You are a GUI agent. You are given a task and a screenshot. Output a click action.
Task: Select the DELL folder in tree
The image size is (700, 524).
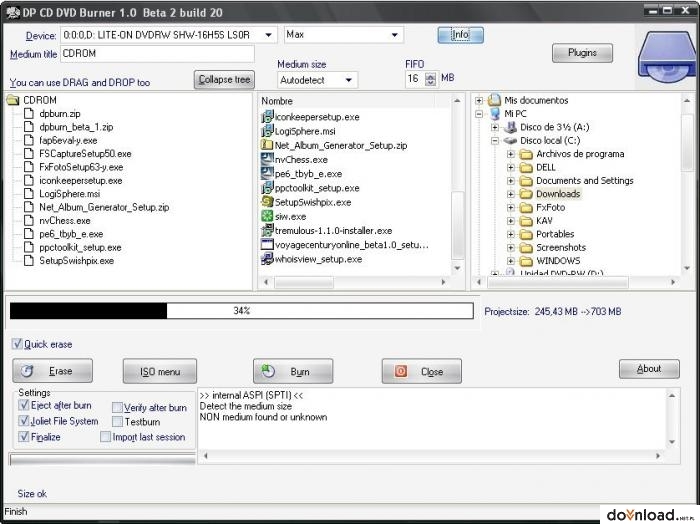point(546,167)
